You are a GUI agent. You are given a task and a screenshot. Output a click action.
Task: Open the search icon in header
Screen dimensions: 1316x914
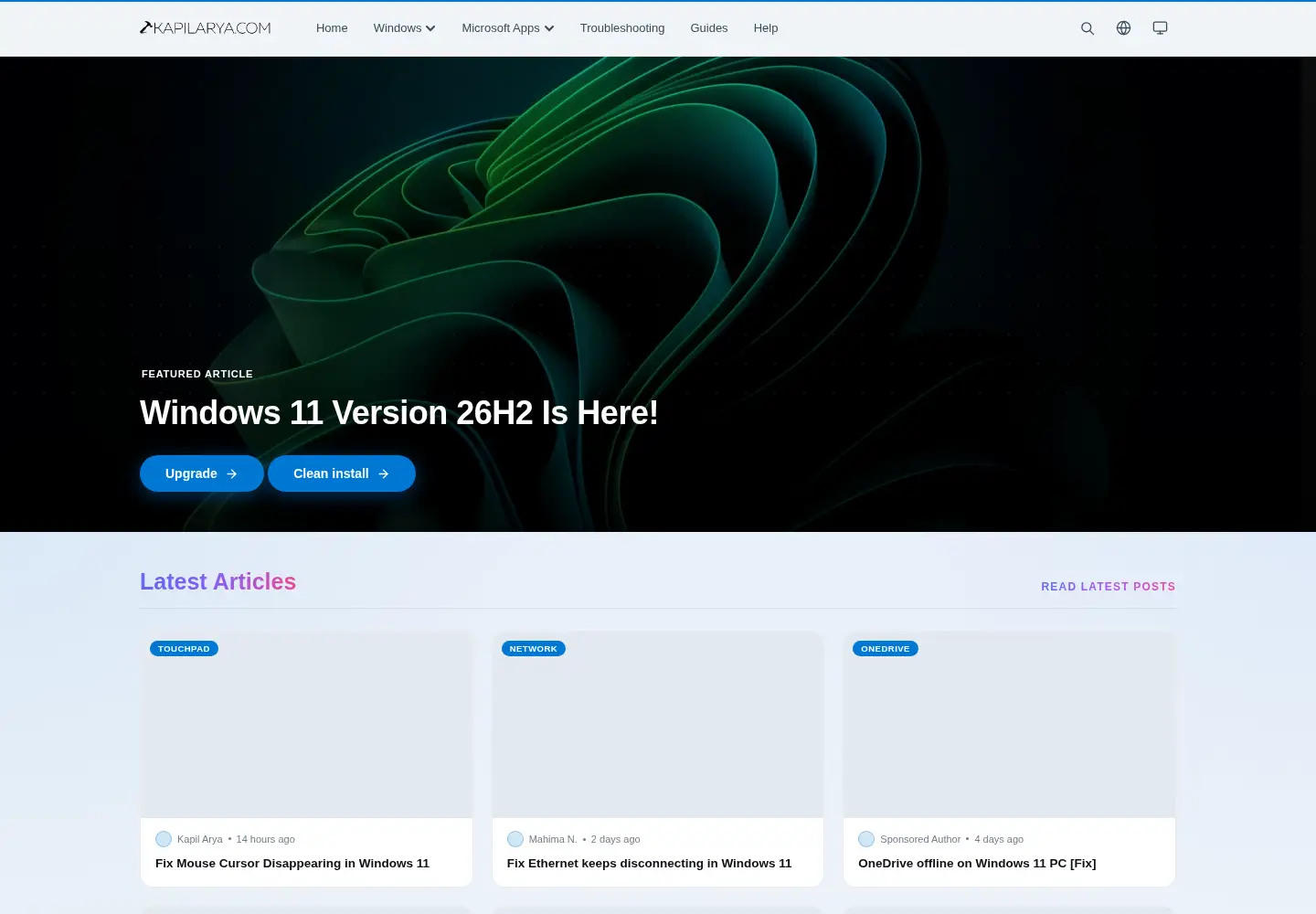[x=1088, y=28]
